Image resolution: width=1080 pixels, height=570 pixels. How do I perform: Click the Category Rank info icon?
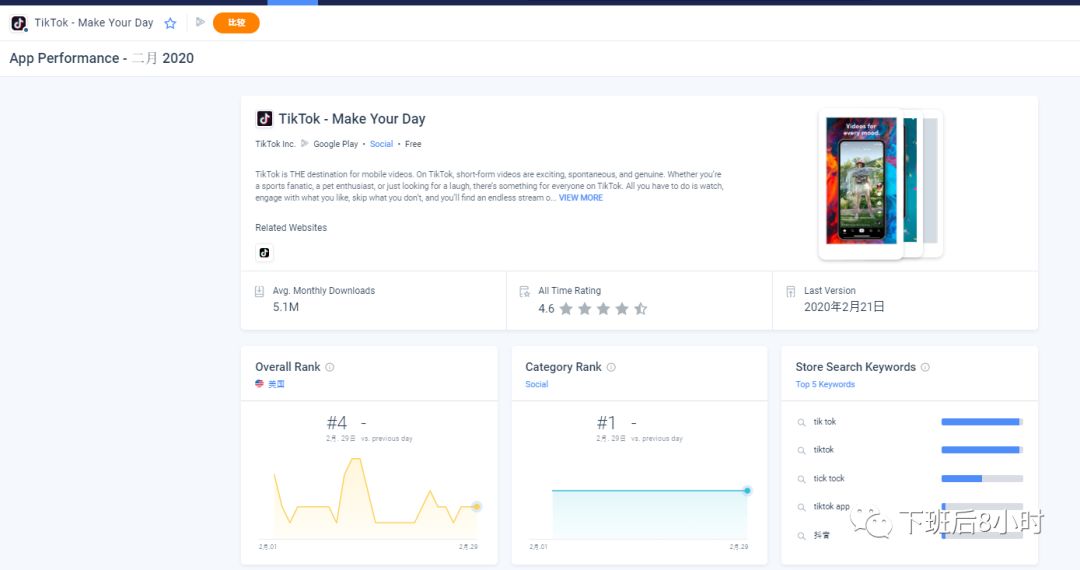tap(611, 367)
